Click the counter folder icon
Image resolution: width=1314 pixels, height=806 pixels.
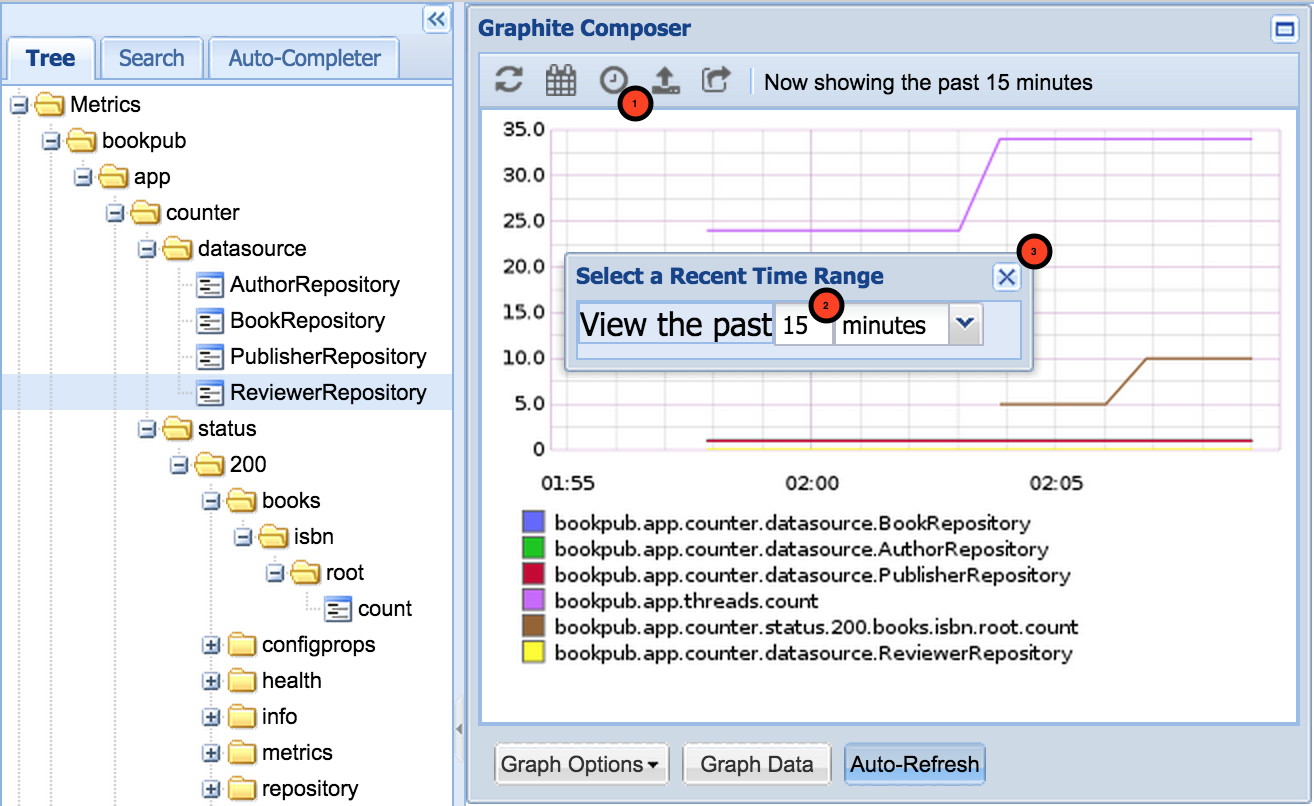pos(145,212)
